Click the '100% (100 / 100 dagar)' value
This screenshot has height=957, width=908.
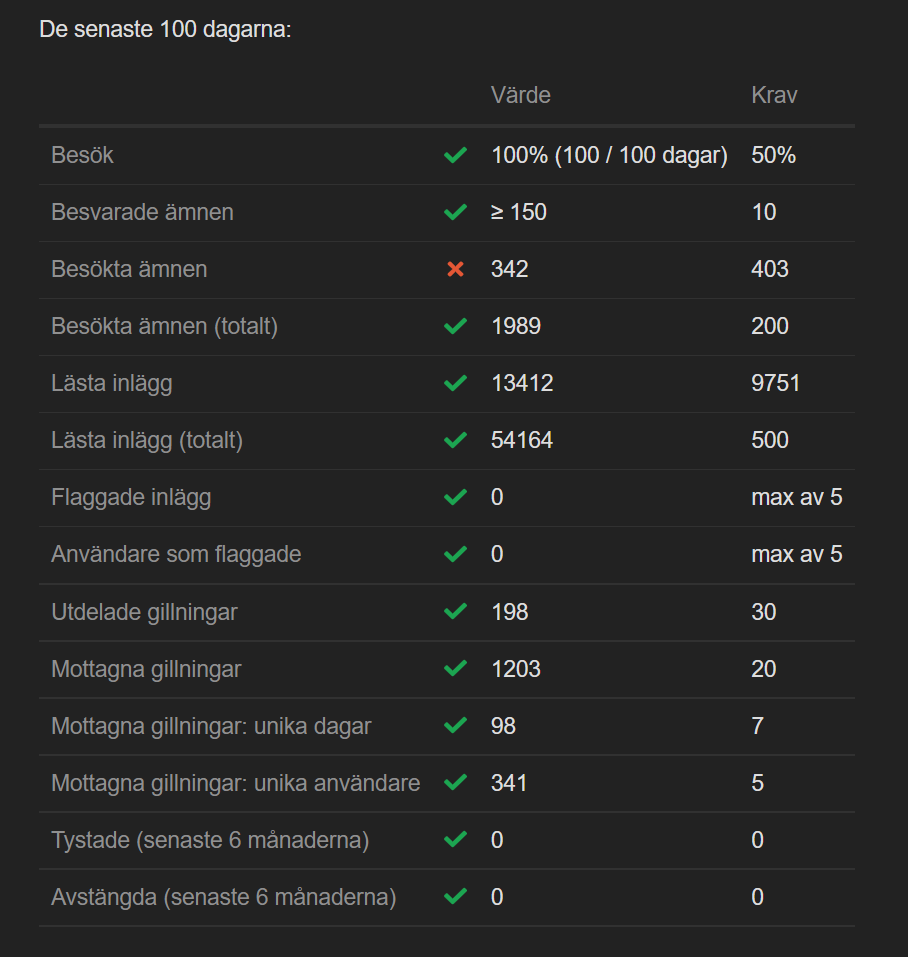609,155
